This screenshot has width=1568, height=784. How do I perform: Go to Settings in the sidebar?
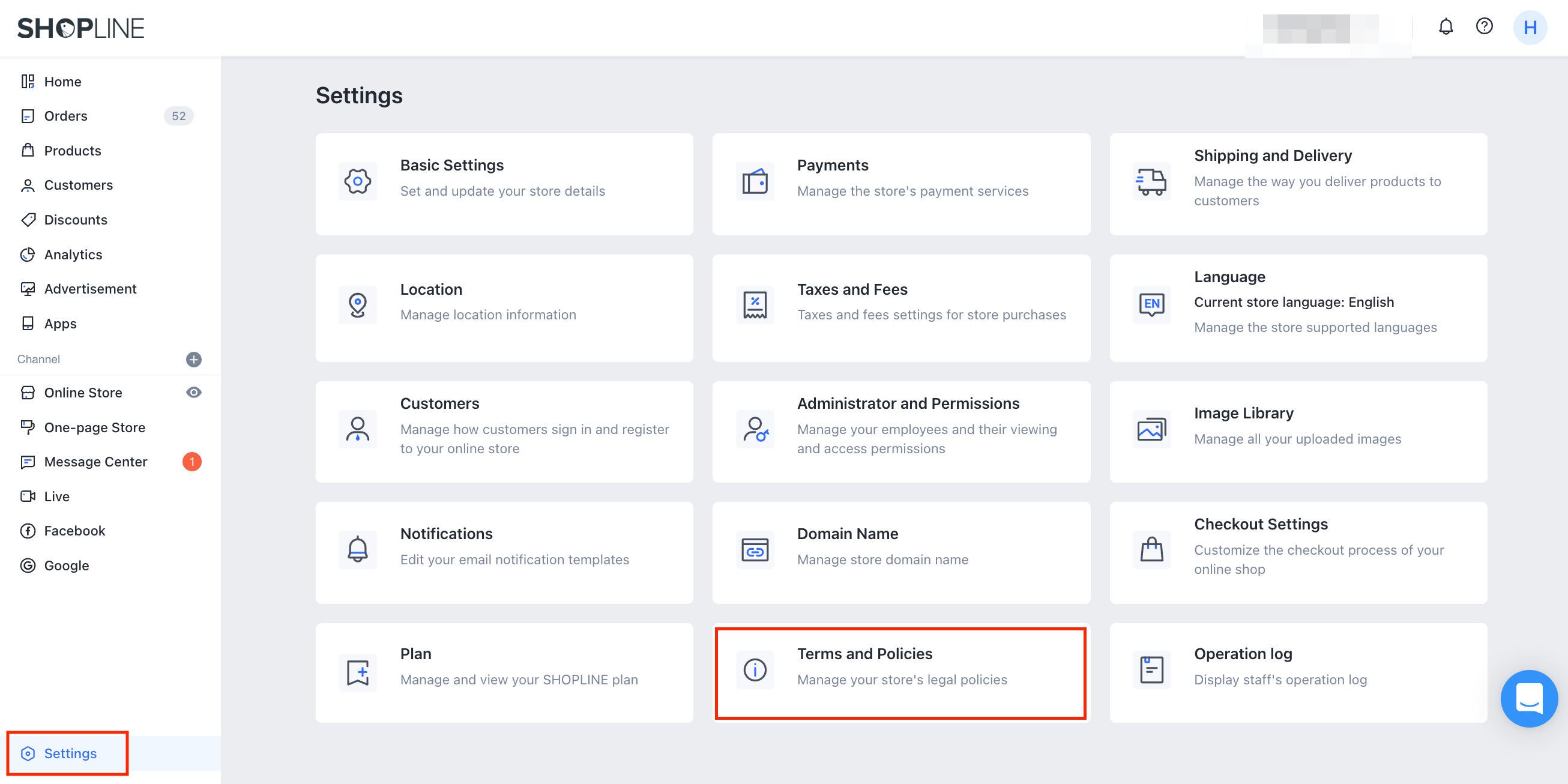tap(70, 753)
